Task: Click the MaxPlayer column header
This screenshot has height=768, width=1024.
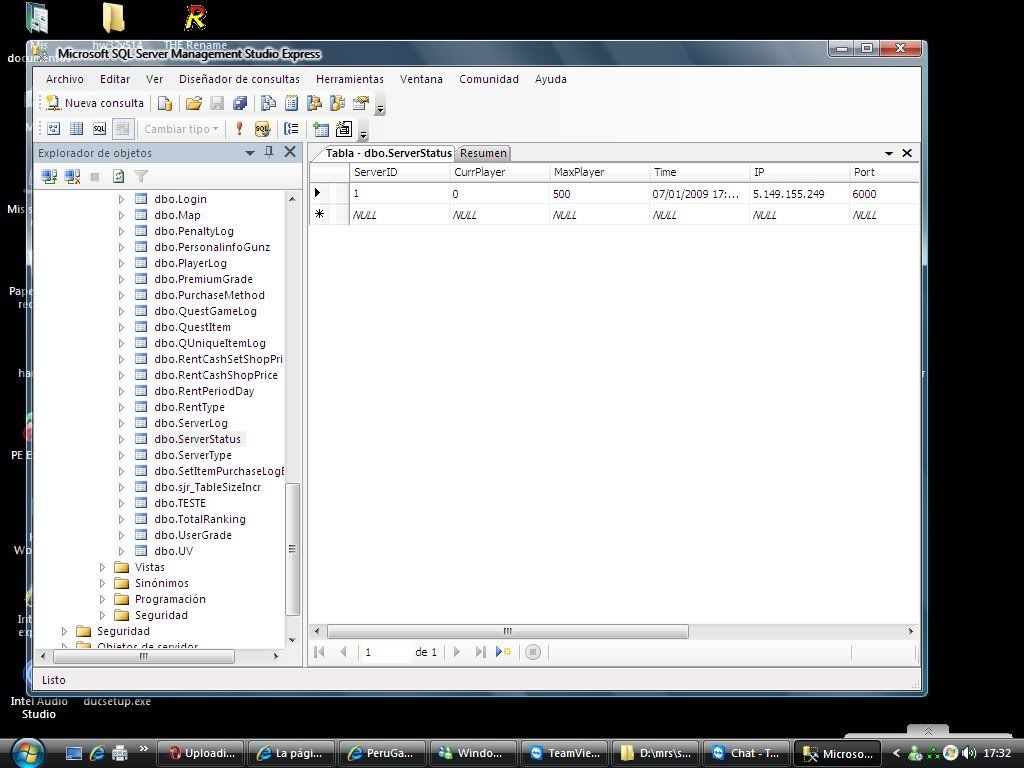Action: 599,172
